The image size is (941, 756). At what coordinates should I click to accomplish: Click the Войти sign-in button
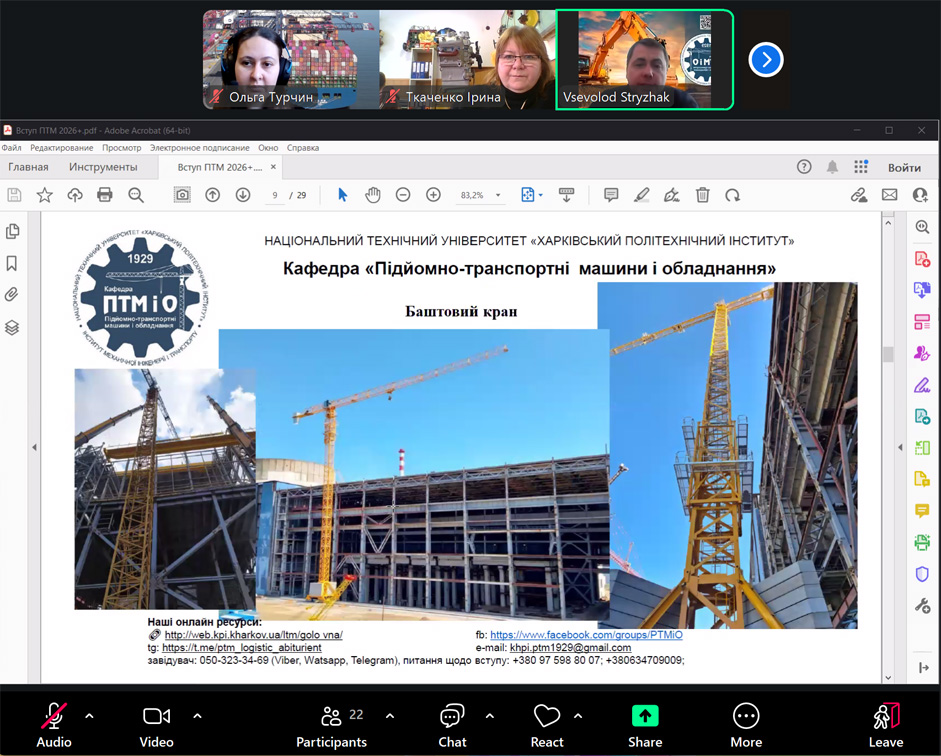pyautogui.click(x=904, y=167)
